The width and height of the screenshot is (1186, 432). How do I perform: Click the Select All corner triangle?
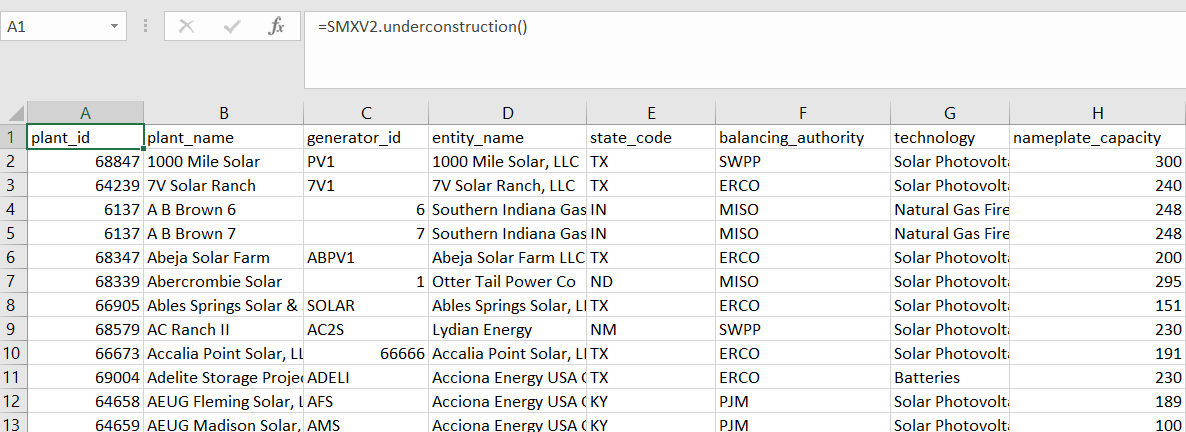click(x=14, y=113)
